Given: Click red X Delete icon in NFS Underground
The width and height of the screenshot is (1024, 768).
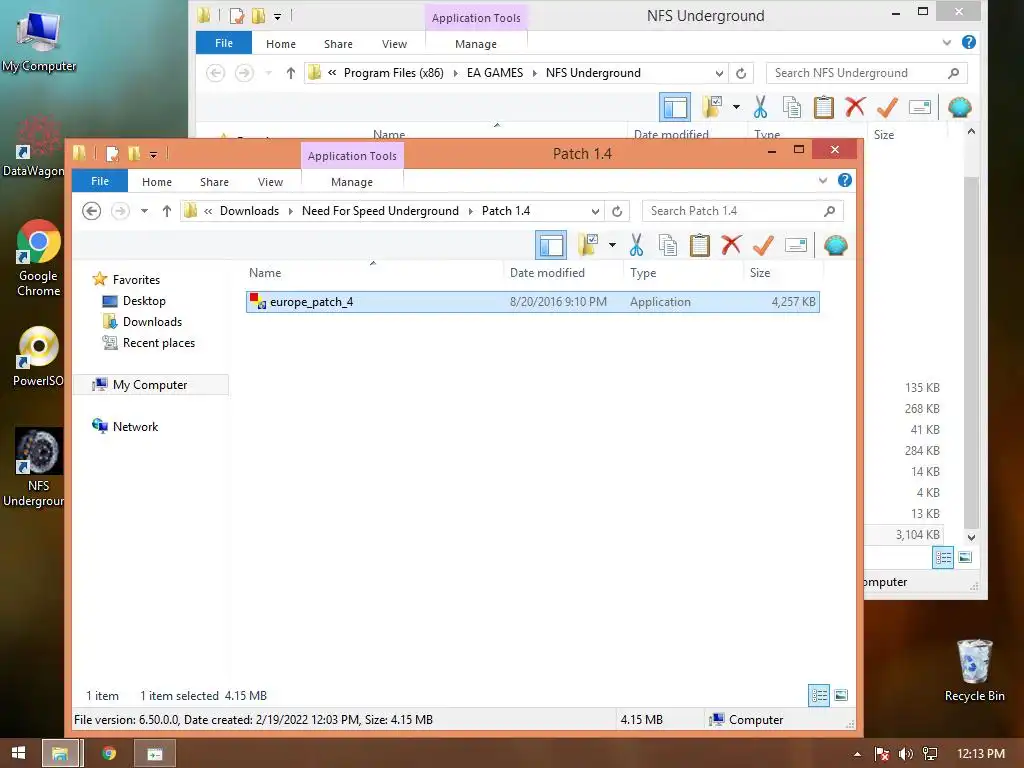Looking at the screenshot, I should (x=855, y=106).
